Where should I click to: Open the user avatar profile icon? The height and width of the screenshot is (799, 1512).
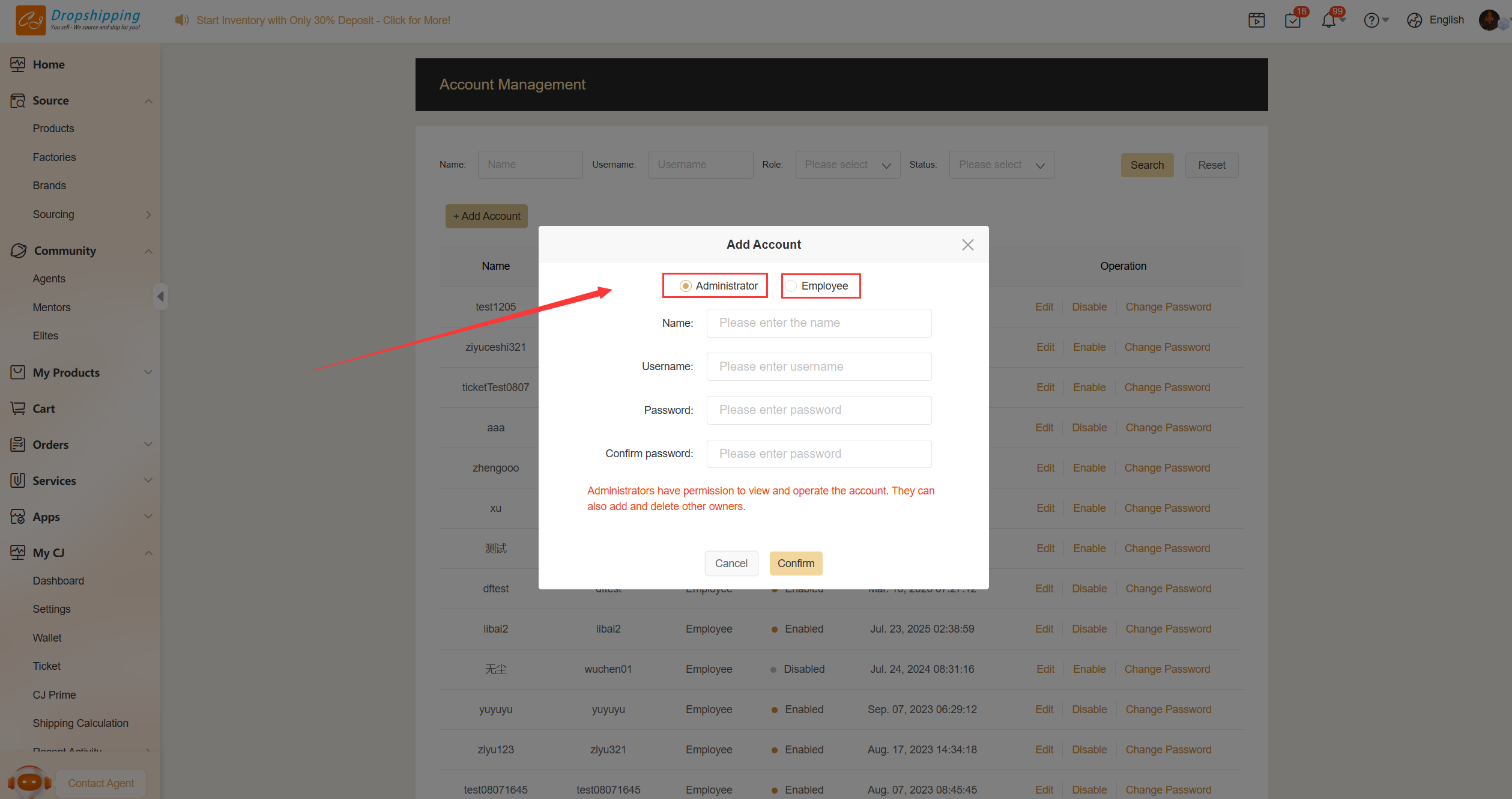1489,20
